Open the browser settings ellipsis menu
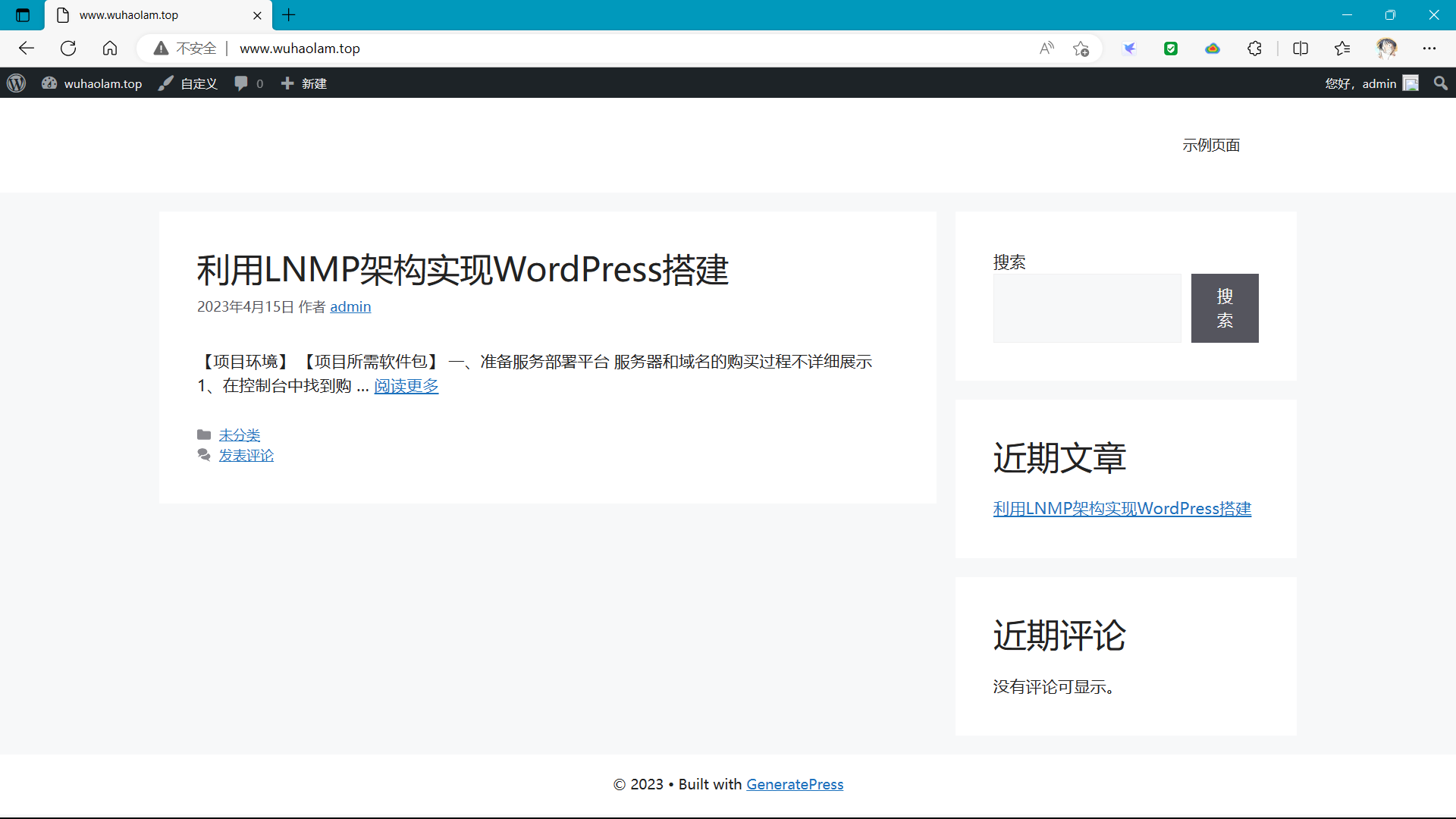 click(x=1429, y=49)
